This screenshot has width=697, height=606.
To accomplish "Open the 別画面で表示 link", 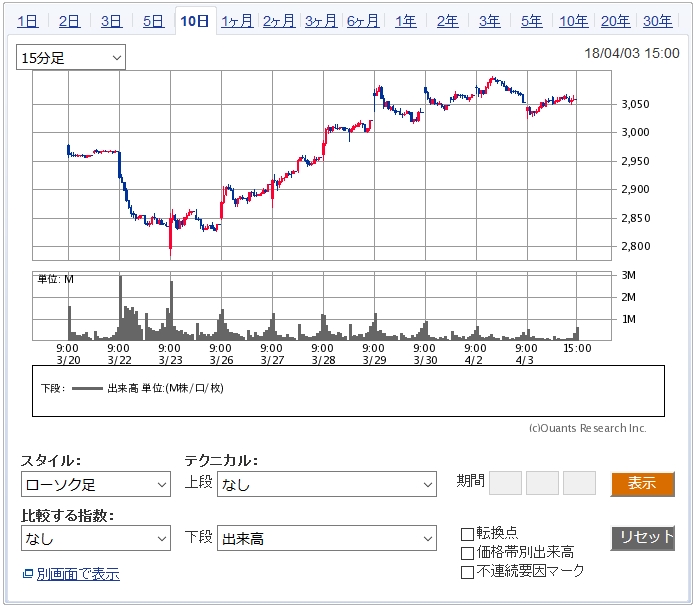I will (78, 574).
